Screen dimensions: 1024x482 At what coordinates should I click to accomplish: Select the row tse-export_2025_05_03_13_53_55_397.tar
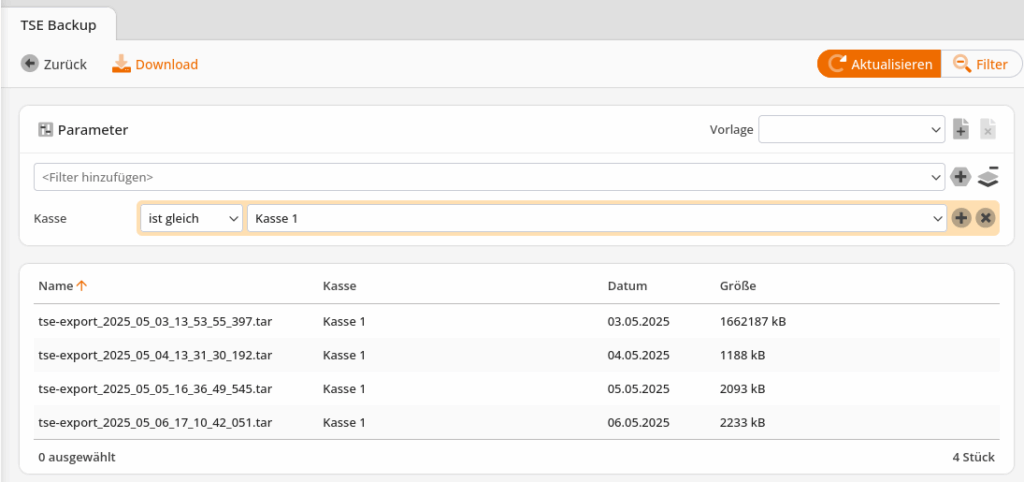pos(516,321)
